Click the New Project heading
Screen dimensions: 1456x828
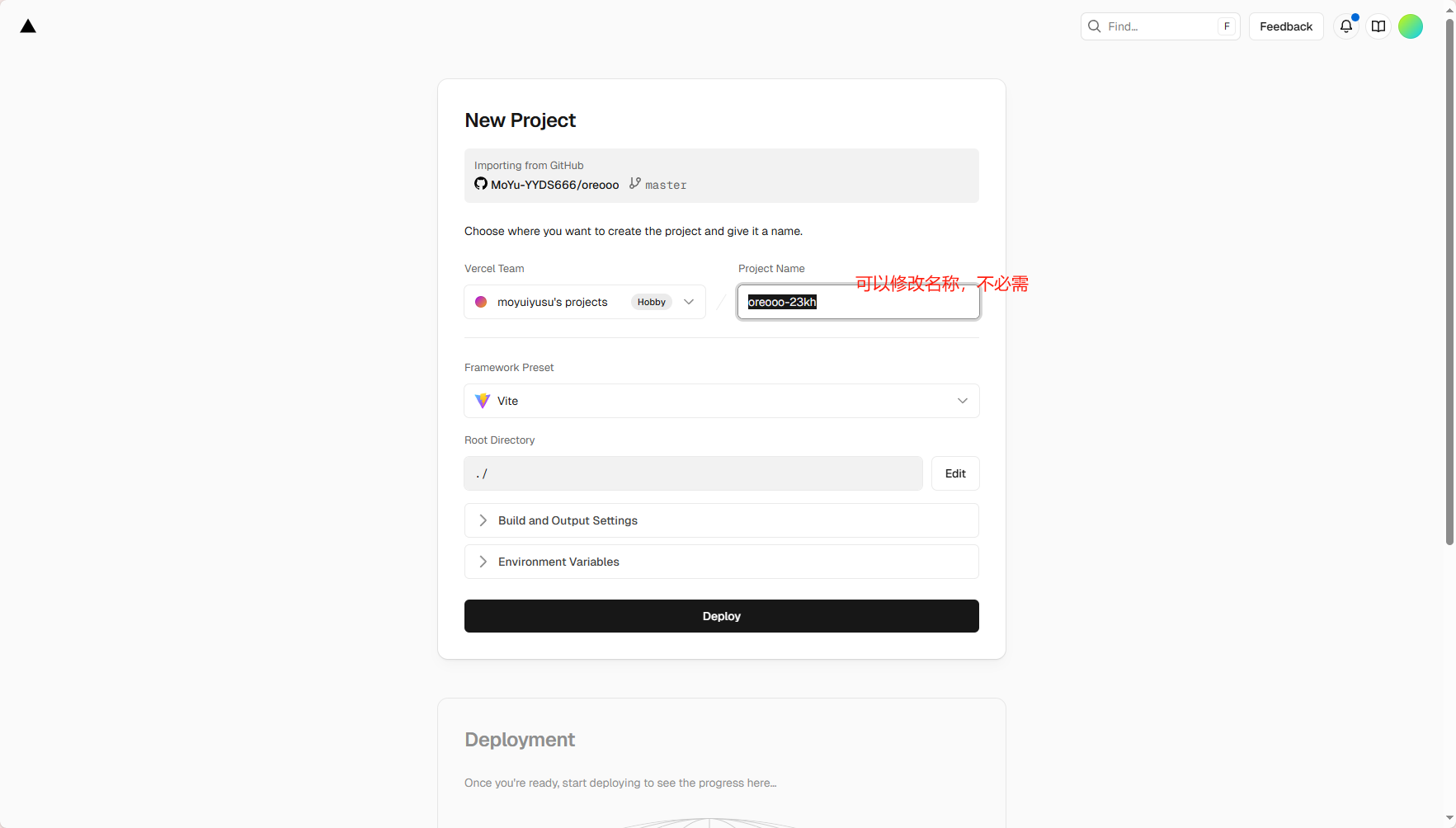[x=521, y=120]
